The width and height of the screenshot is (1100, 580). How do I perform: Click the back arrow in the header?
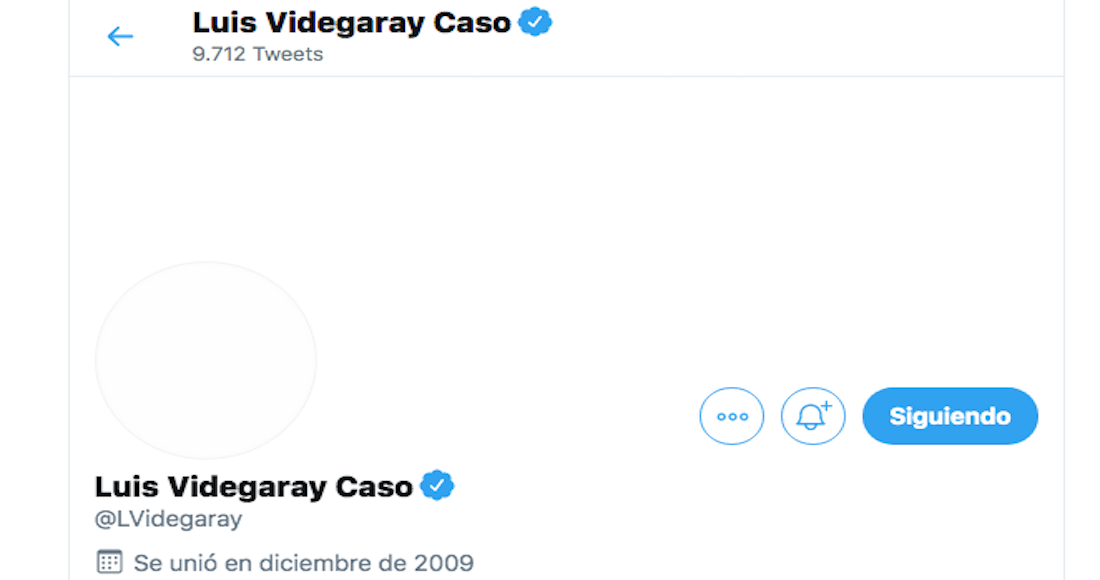(120, 37)
